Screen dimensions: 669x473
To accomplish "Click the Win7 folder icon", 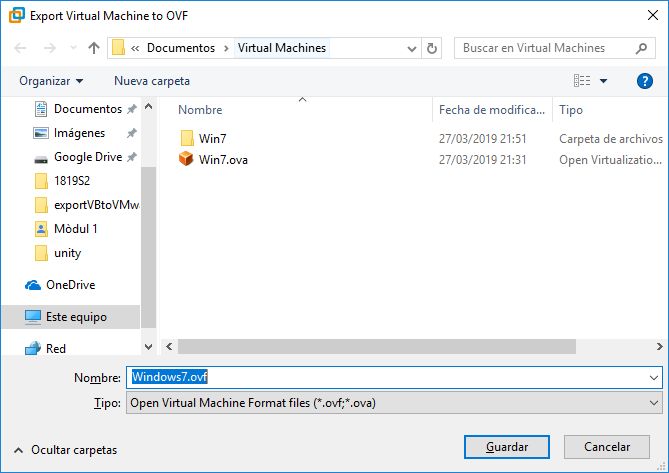I will [x=186, y=138].
